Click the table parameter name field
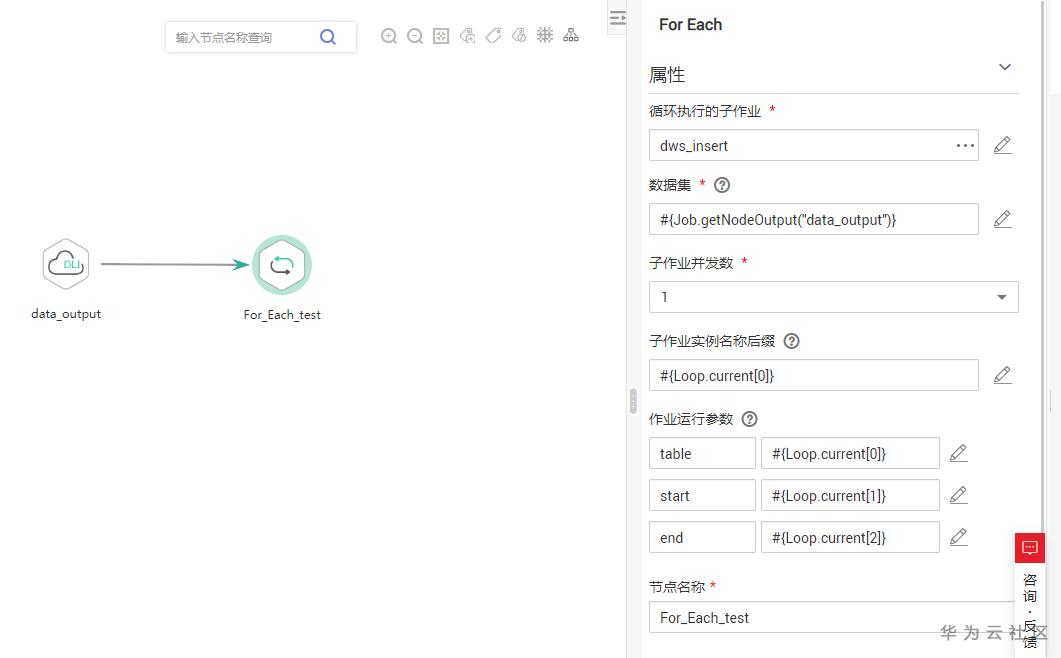The height and width of the screenshot is (658, 1061). [x=702, y=454]
